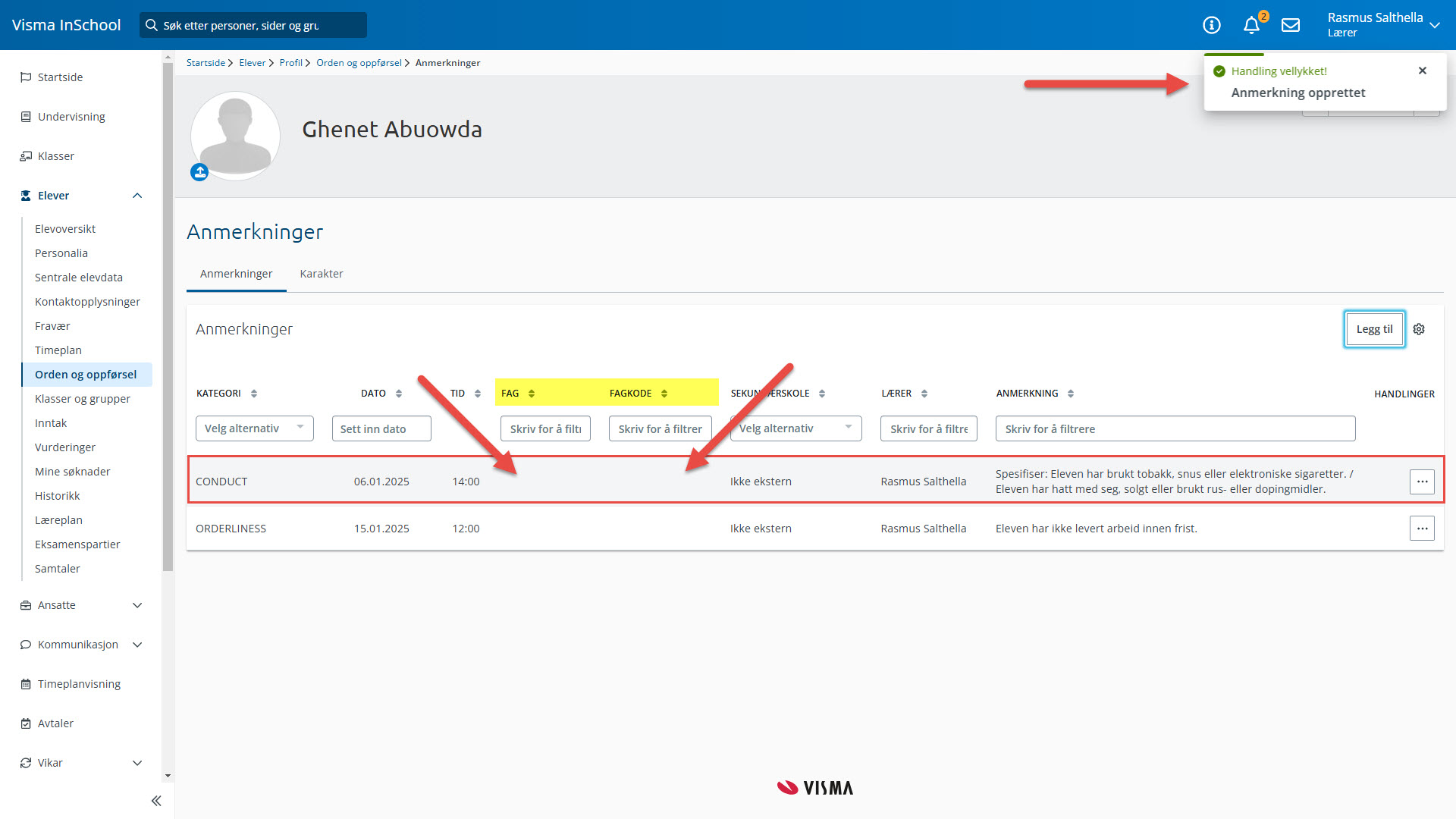Click the table settings gear icon

(1419, 329)
